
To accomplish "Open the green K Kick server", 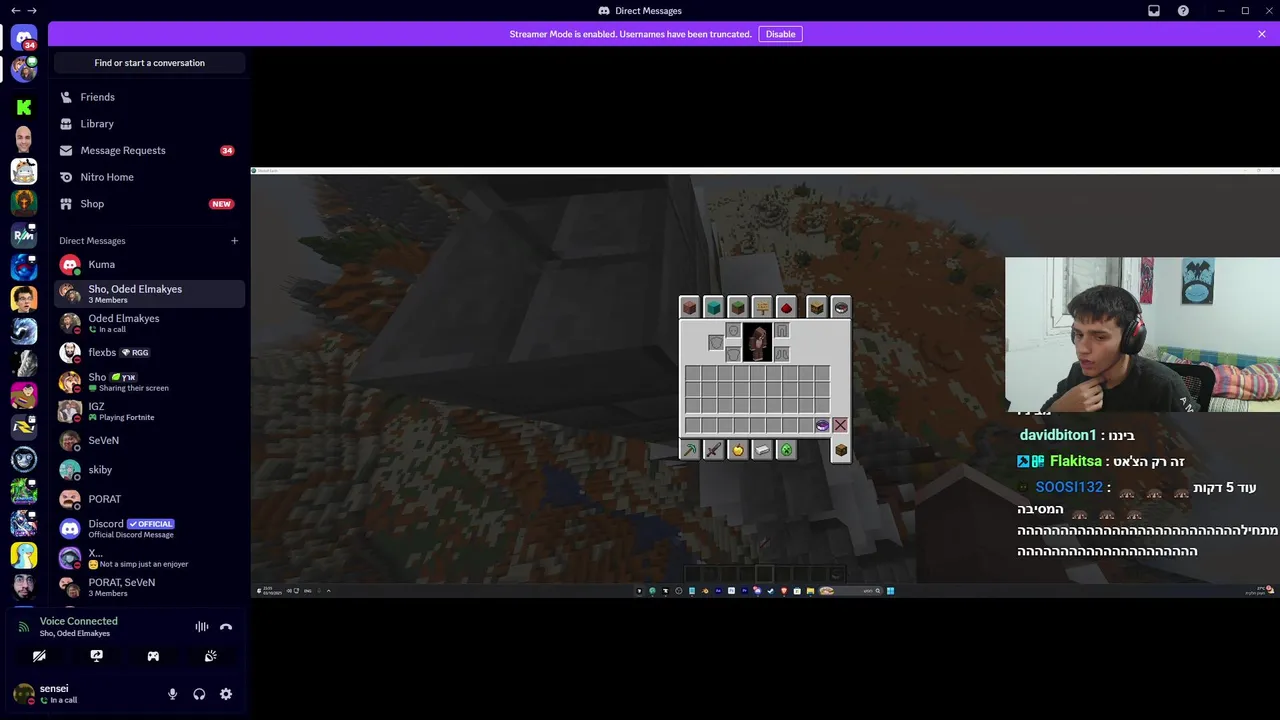I will pyautogui.click(x=24, y=107).
